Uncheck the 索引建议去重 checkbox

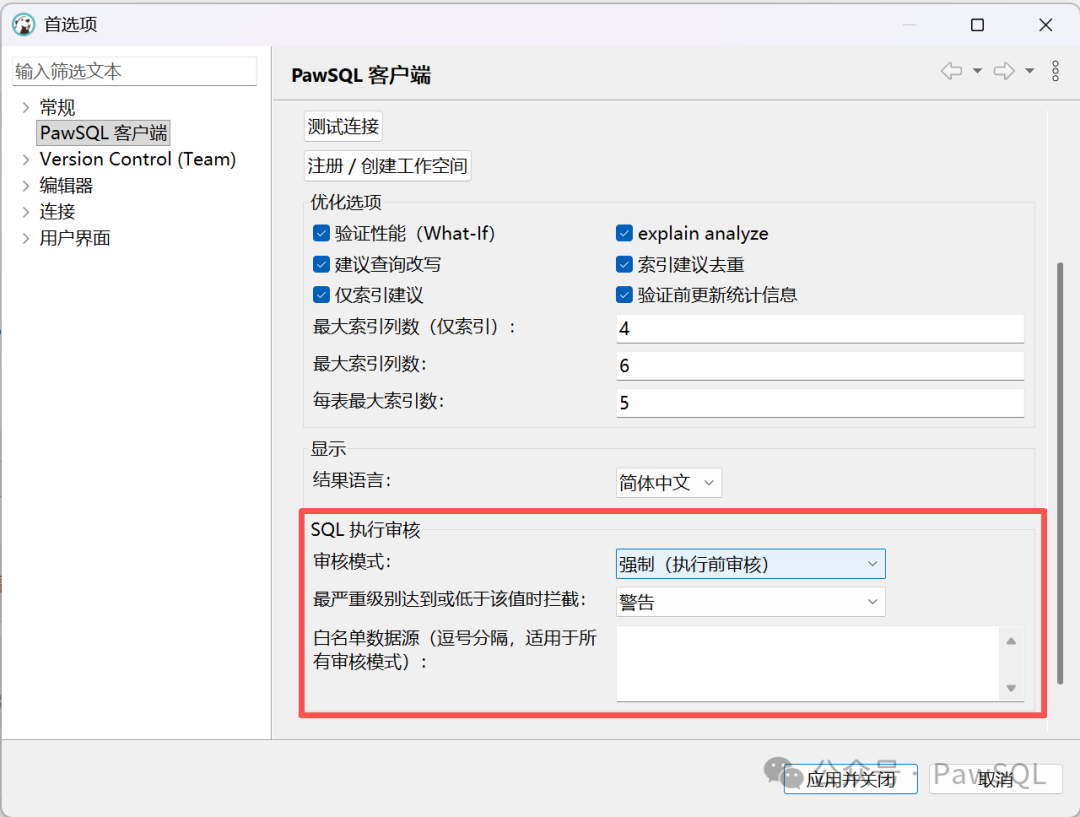(x=624, y=265)
